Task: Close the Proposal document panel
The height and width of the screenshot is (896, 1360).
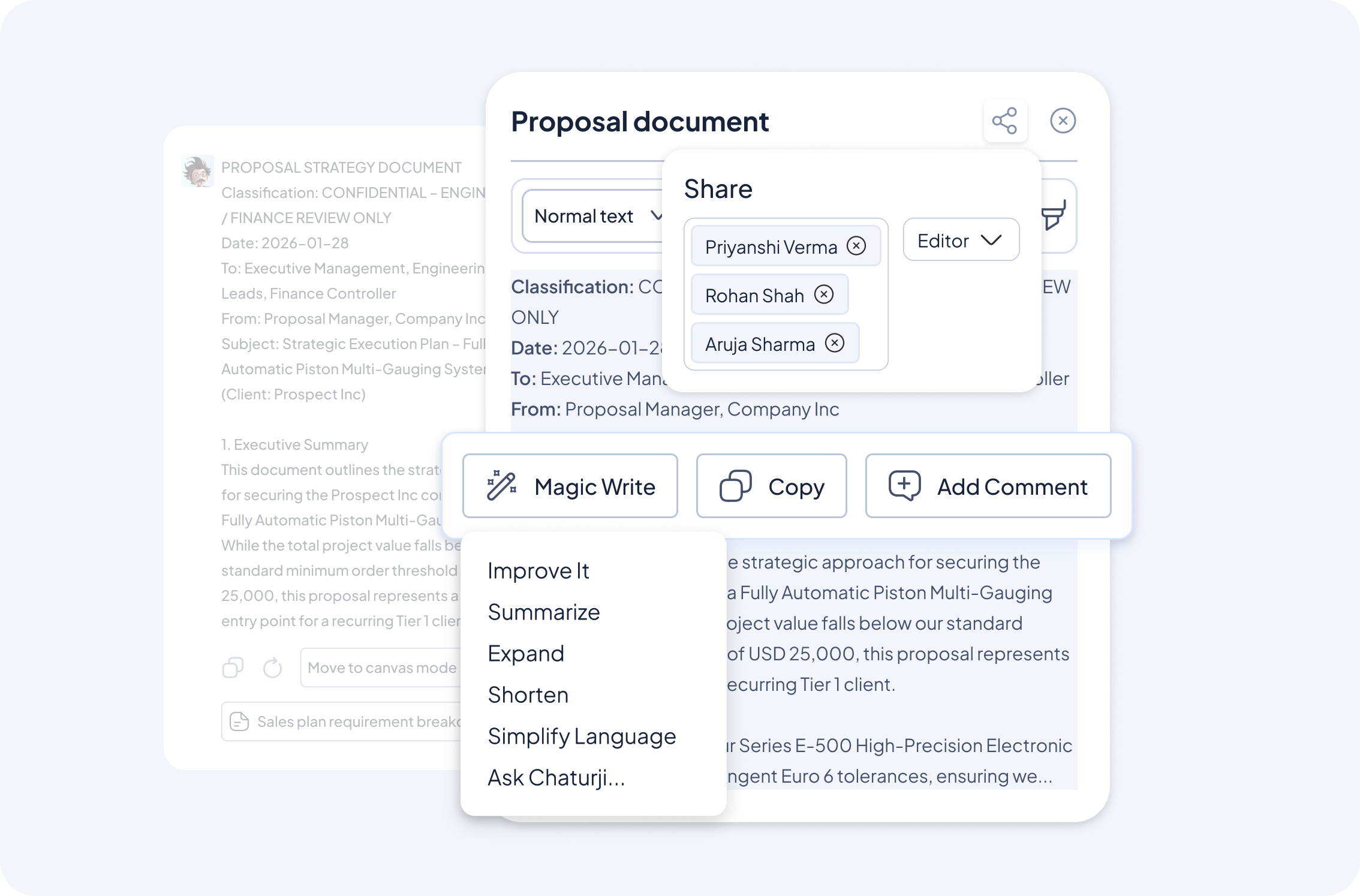Action: pos(1063,121)
